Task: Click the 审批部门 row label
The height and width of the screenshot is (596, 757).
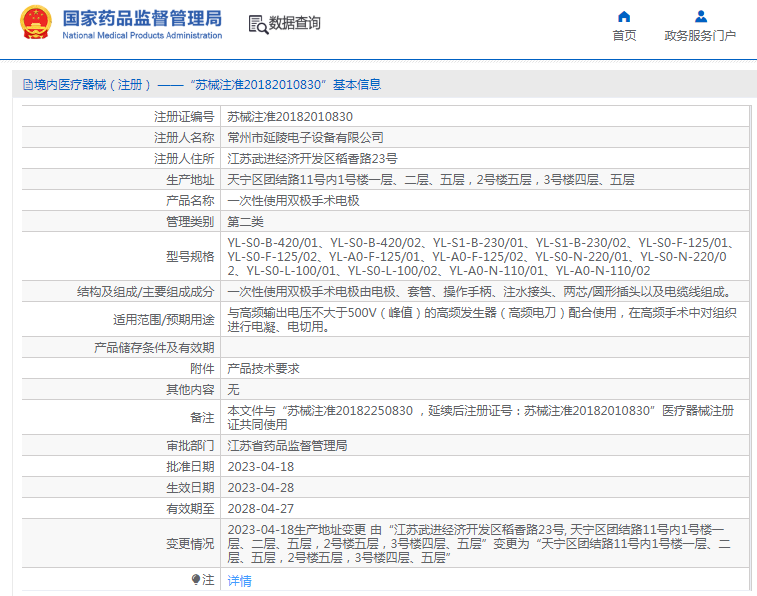Action: point(190,445)
